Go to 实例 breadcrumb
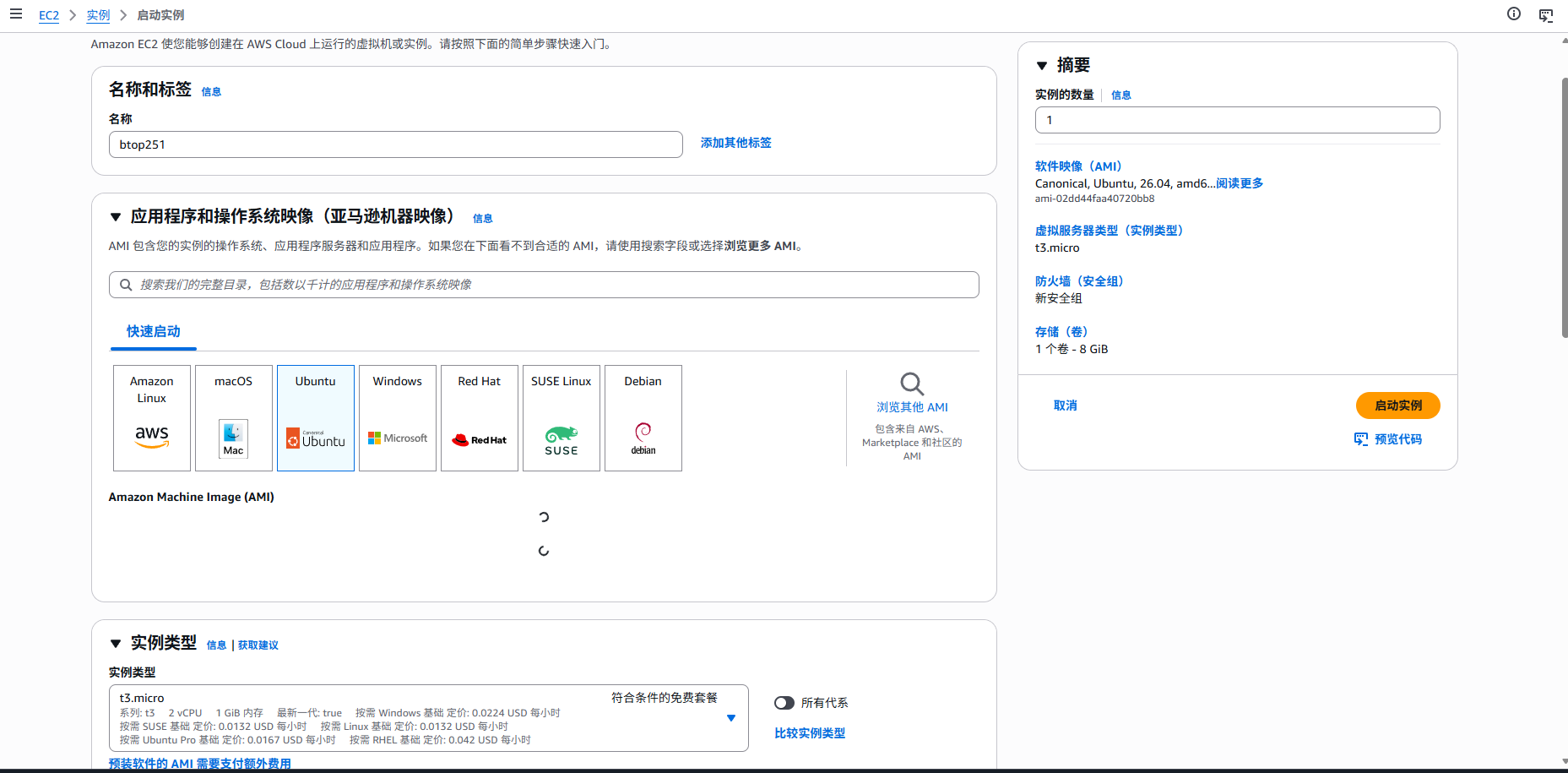1568x773 pixels. (98, 15)
